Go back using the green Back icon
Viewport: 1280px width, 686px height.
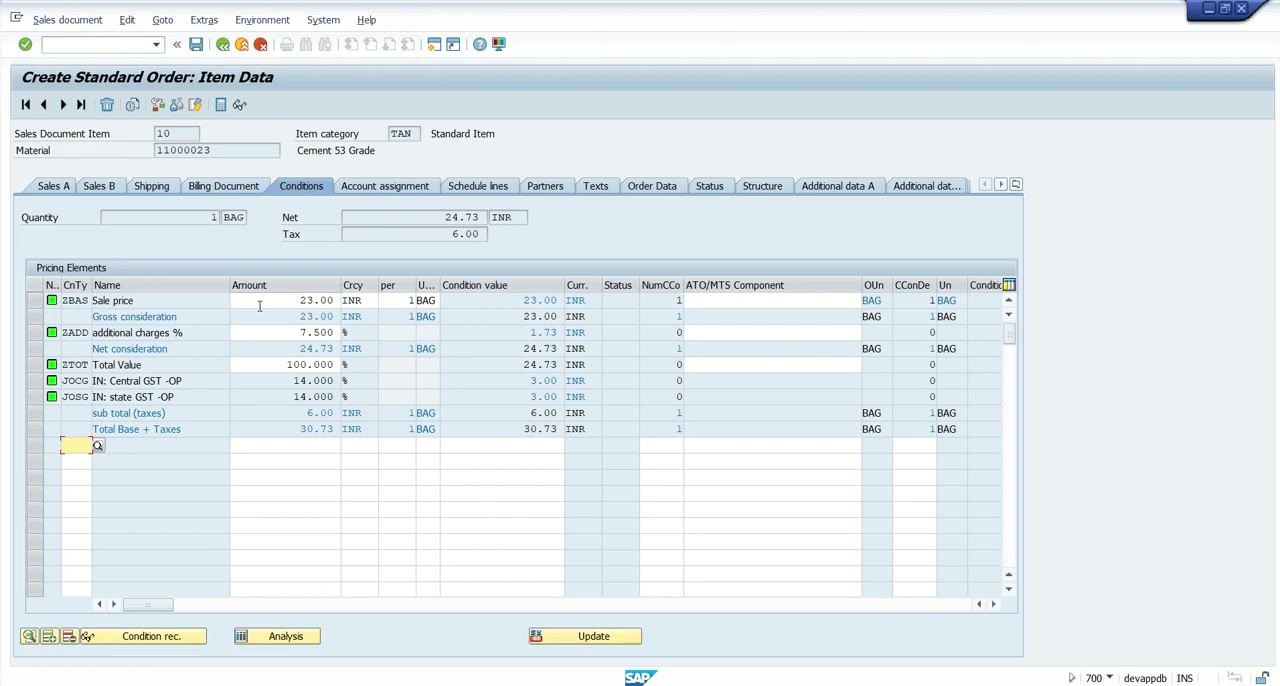(223, 44)
